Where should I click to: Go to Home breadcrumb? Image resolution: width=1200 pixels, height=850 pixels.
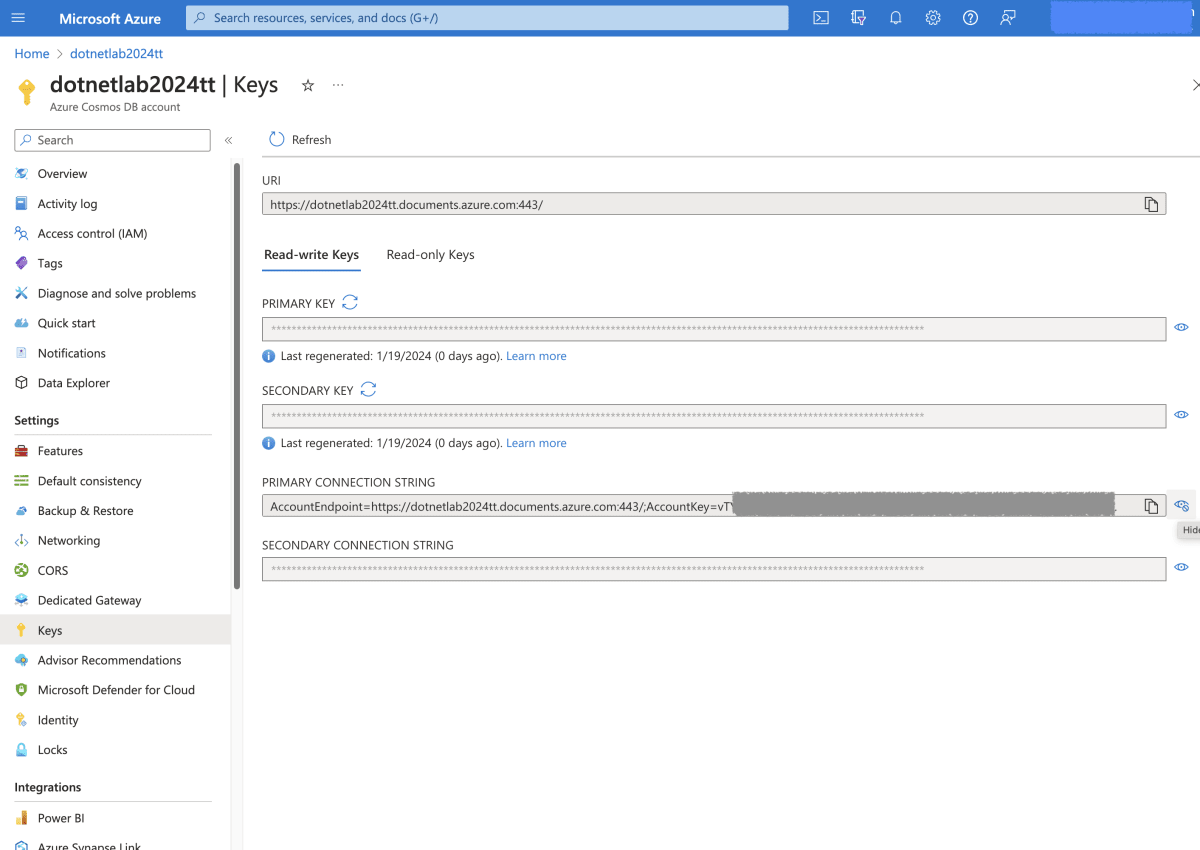[32, 54]
